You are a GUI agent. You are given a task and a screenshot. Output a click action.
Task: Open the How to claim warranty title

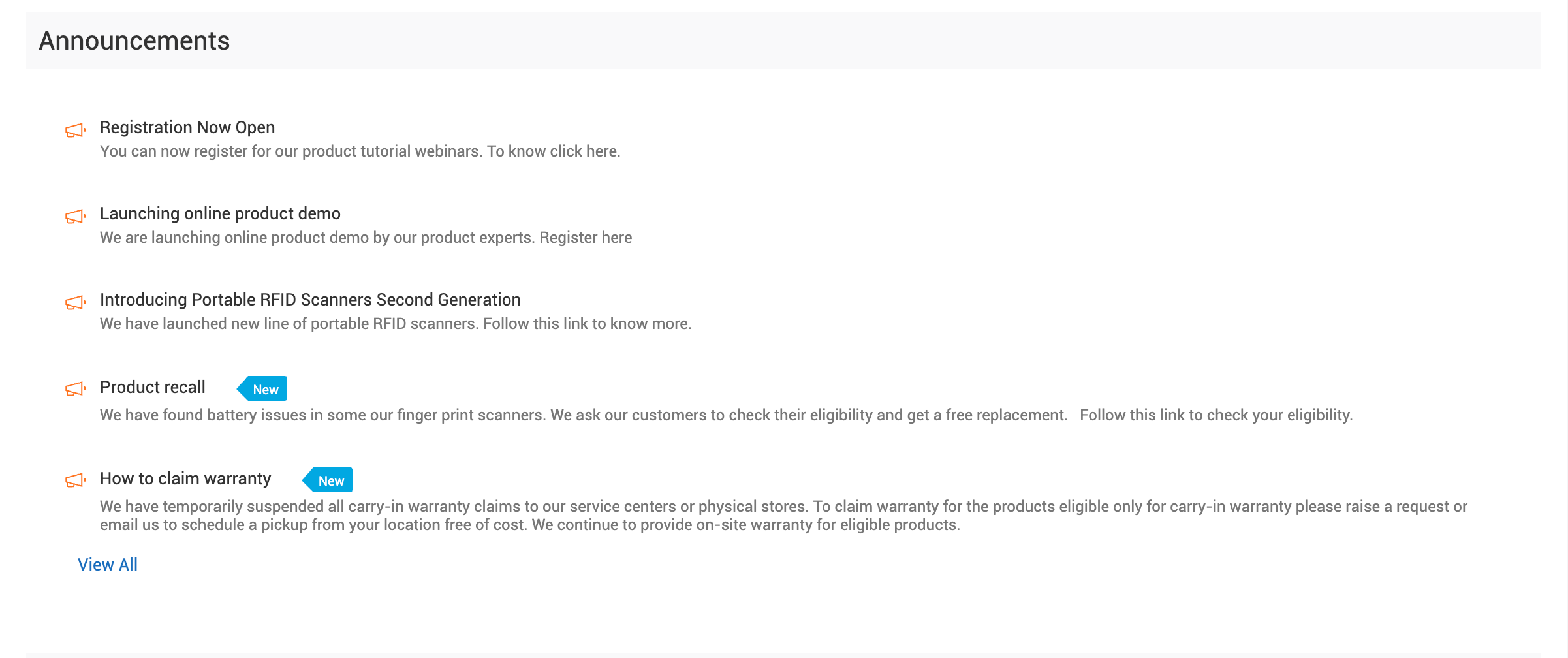(185, 478)
